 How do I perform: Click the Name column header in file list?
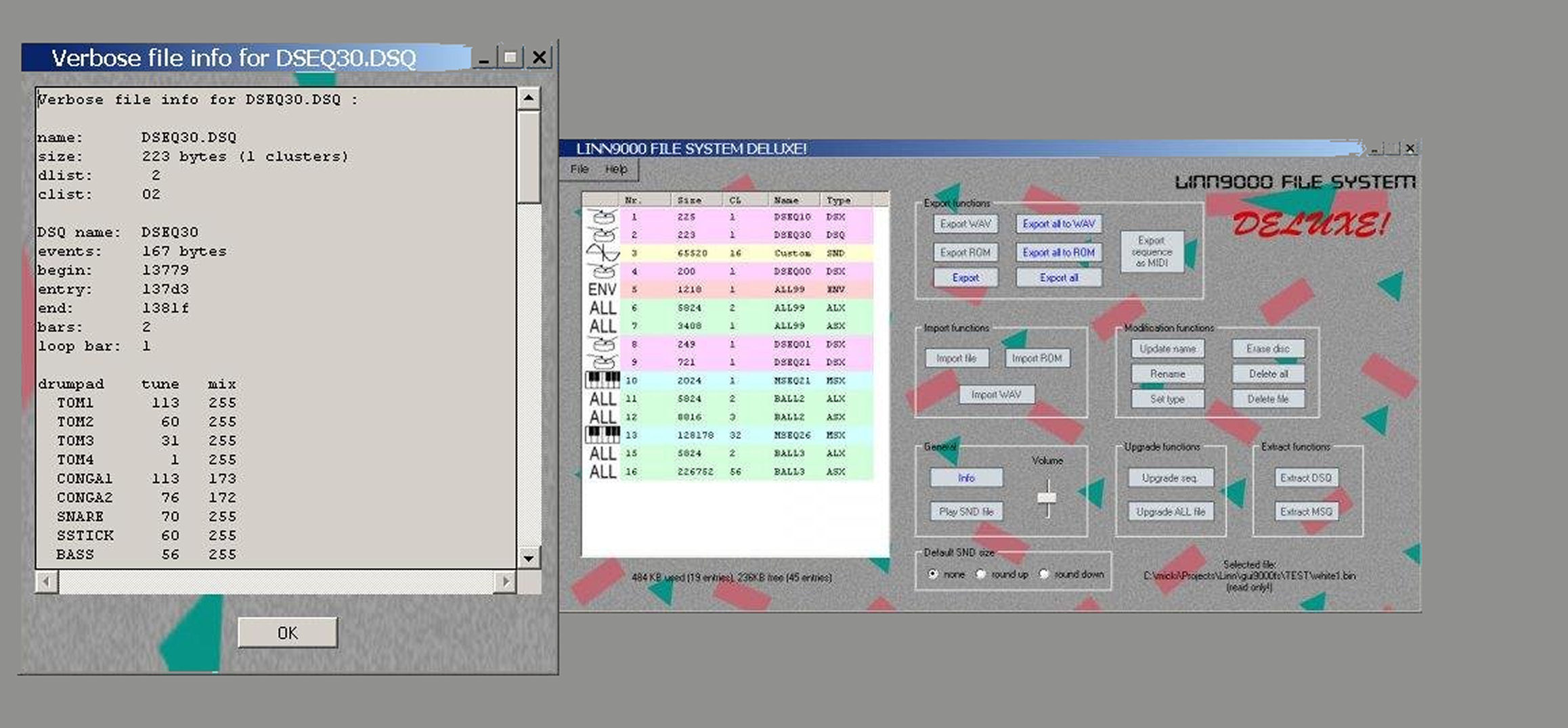coord(793,200)
